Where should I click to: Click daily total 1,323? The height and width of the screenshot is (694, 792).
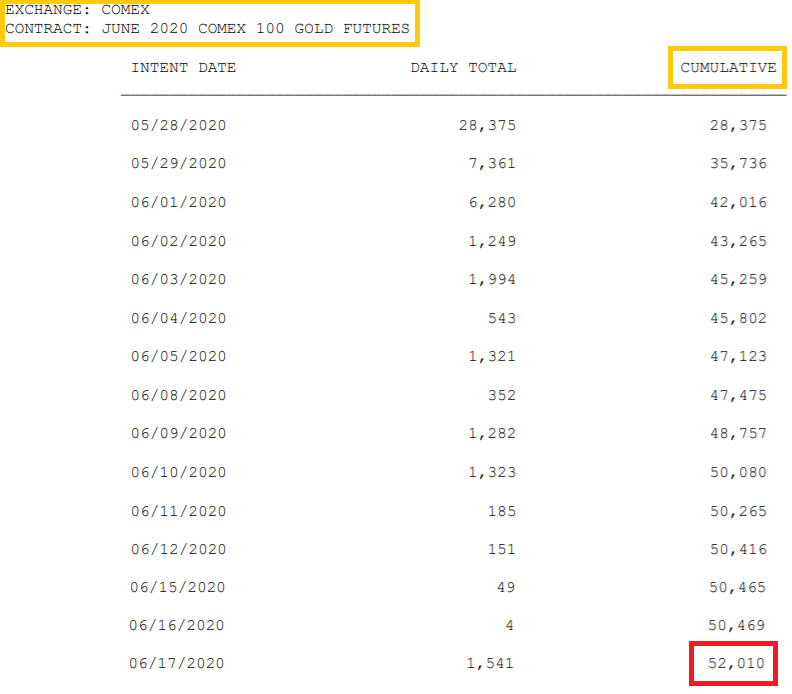coord(492,472)
